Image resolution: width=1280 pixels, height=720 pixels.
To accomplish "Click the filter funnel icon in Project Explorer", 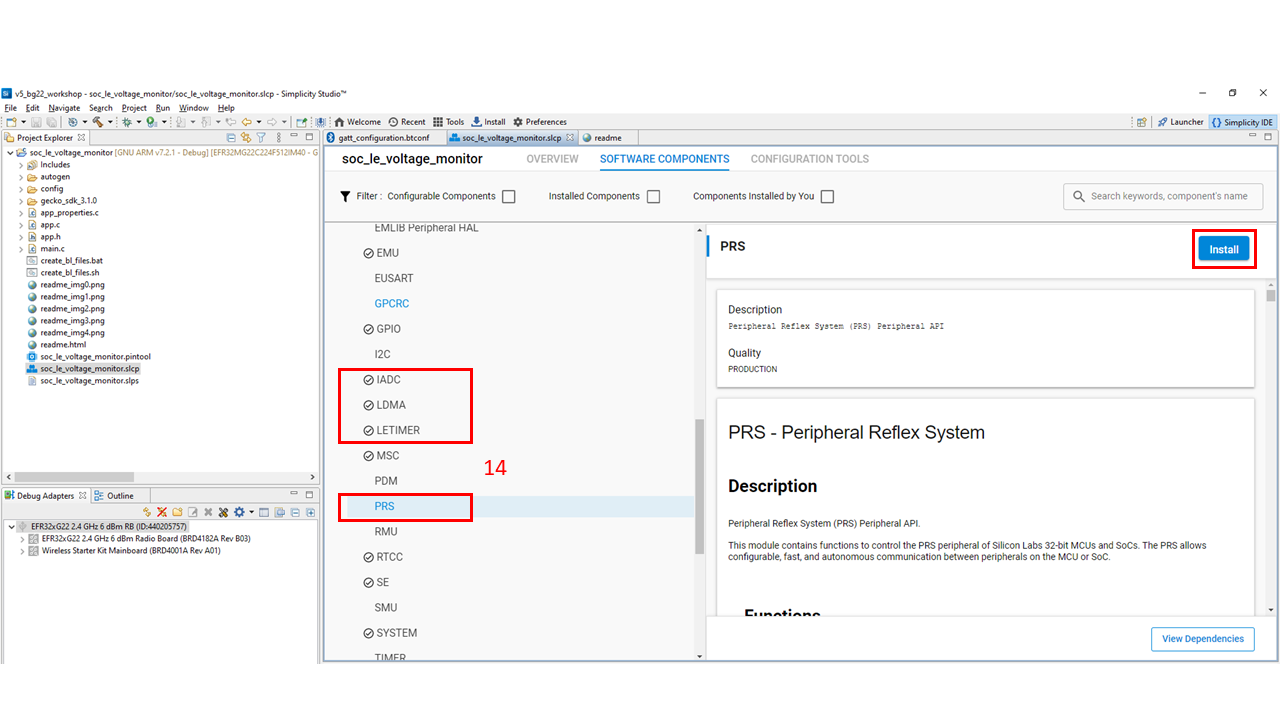I will click(261, 137).
